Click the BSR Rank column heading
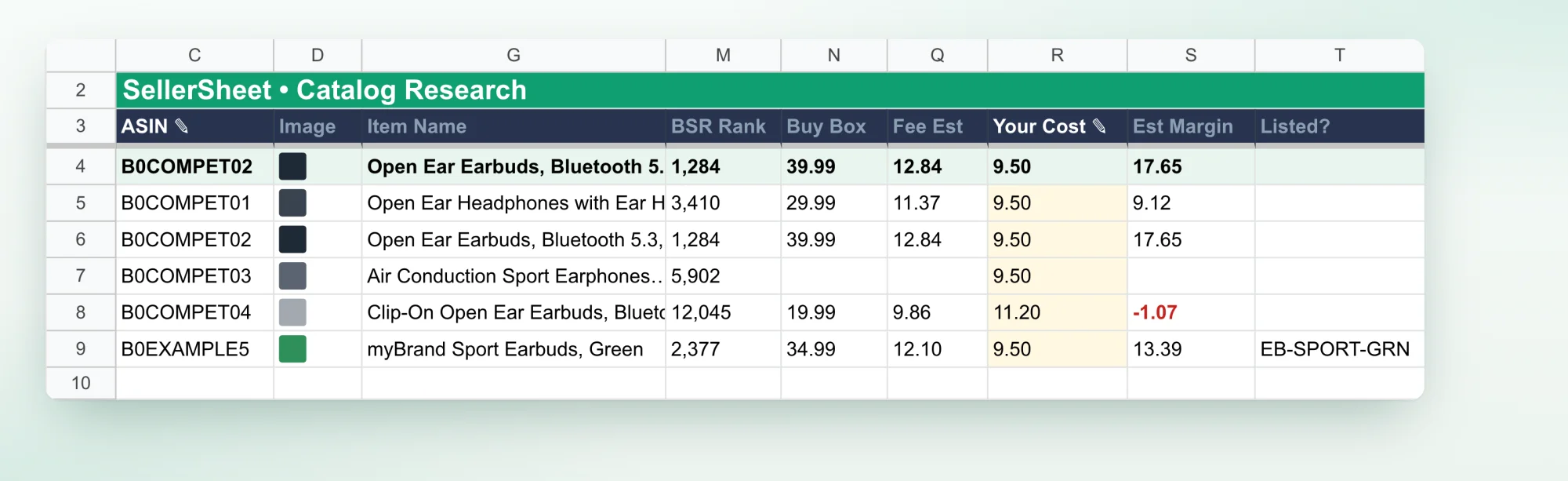Viewport: 1568px width, 481px height. [723, 126]
